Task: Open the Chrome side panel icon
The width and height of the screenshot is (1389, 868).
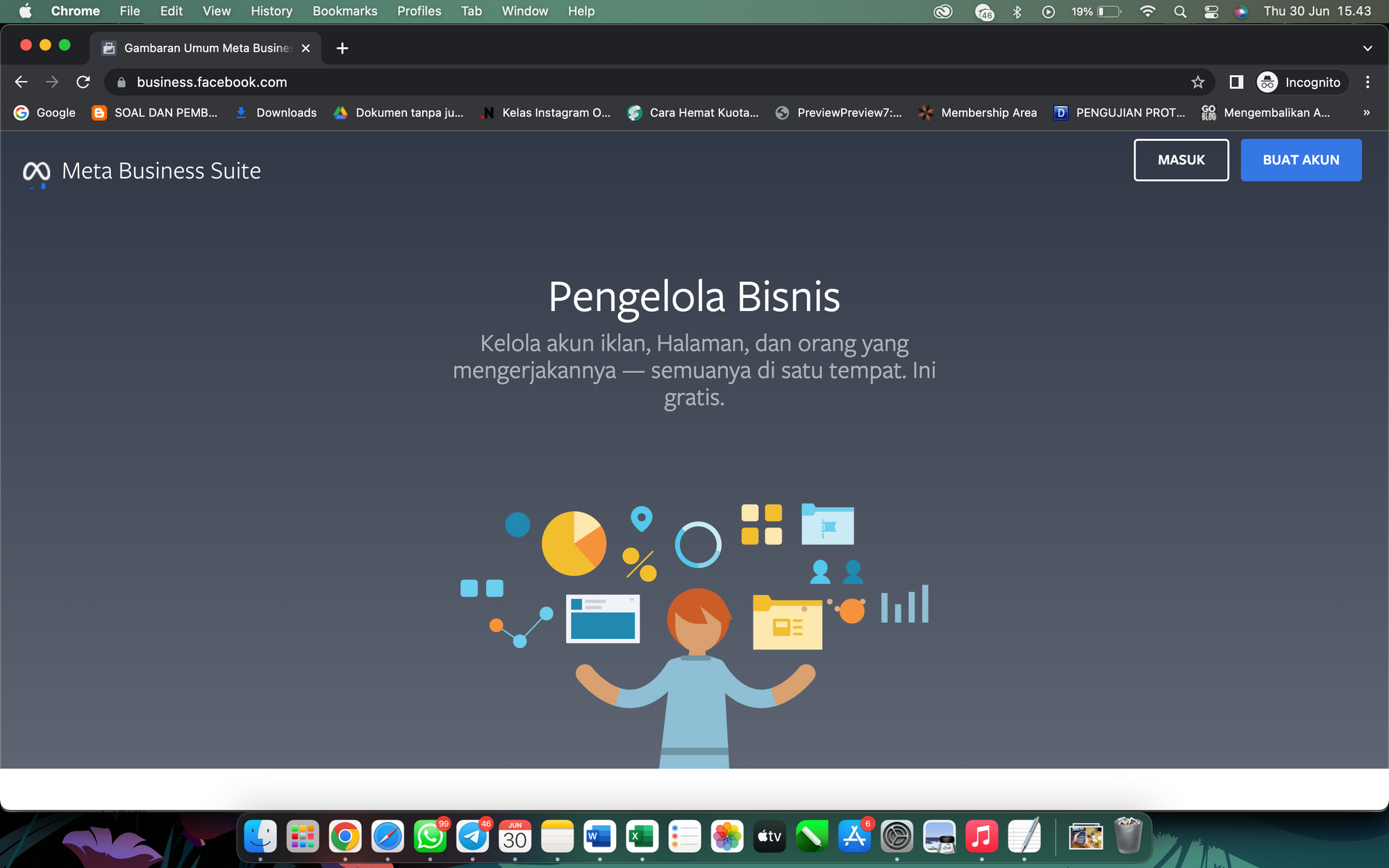Action: [1236, 82]
